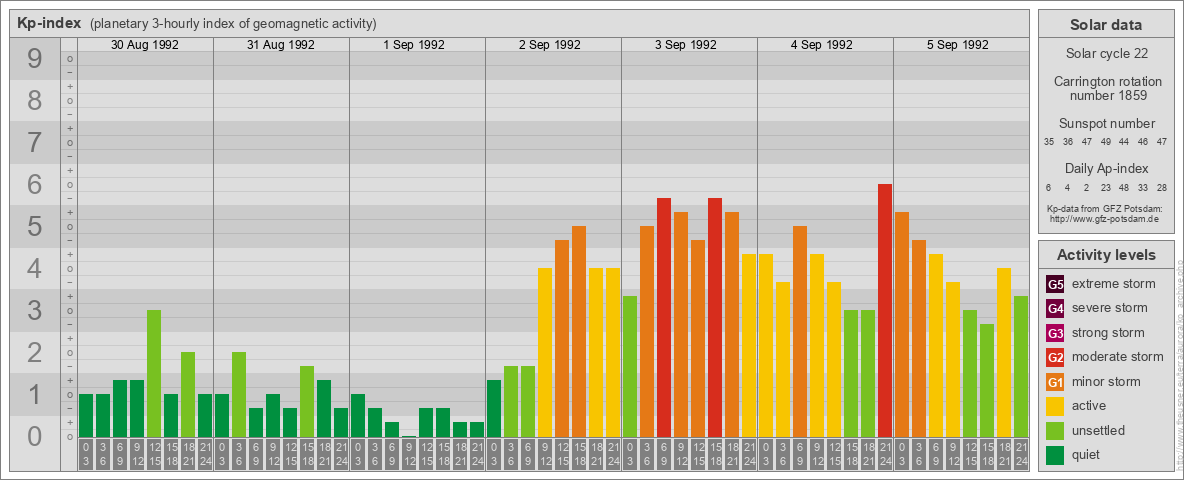
Task: Select the light green 'unsettled' legend swatch
Action: (1055, 430)
